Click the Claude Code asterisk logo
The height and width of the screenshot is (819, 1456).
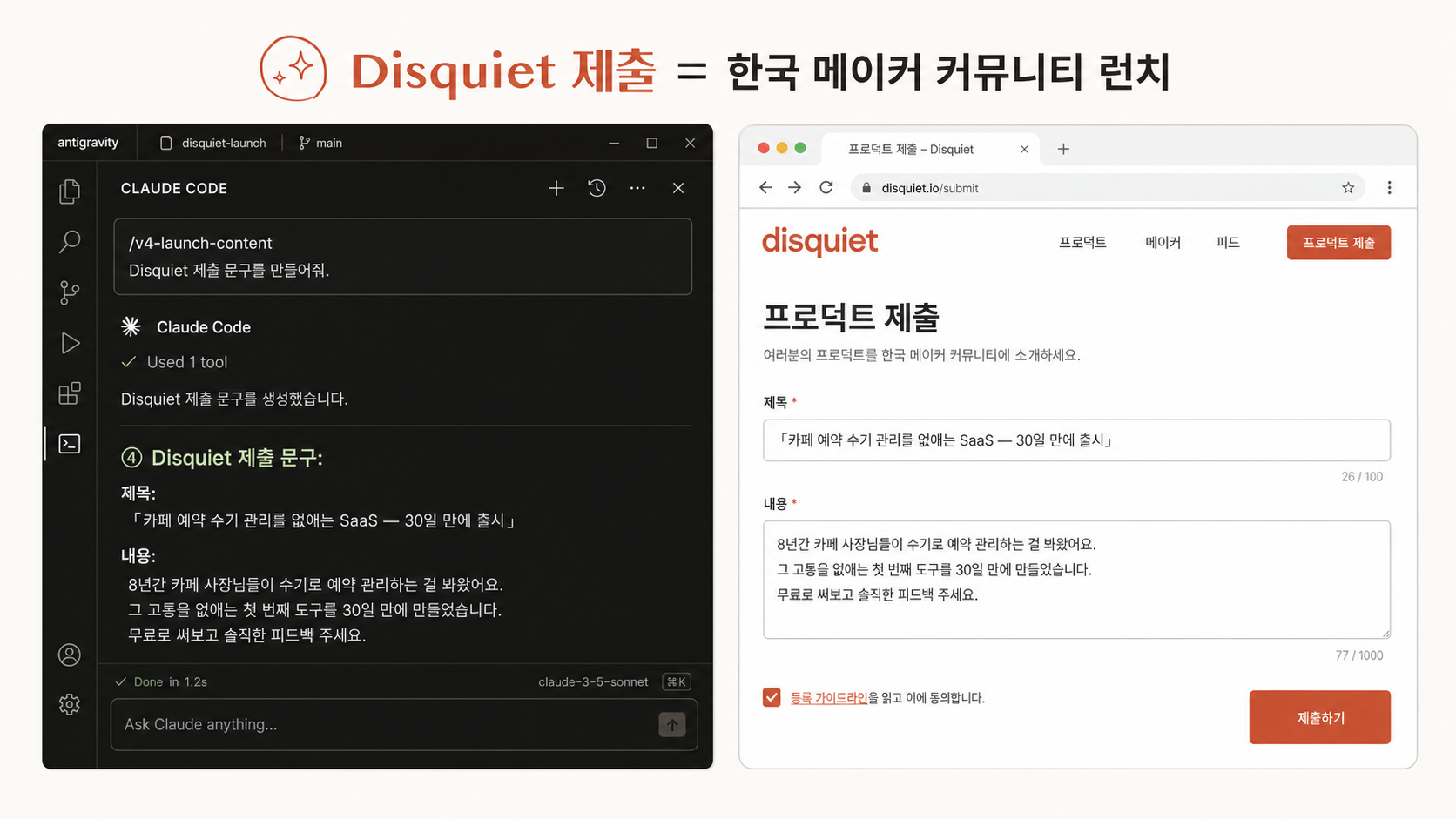coord(131,326)
